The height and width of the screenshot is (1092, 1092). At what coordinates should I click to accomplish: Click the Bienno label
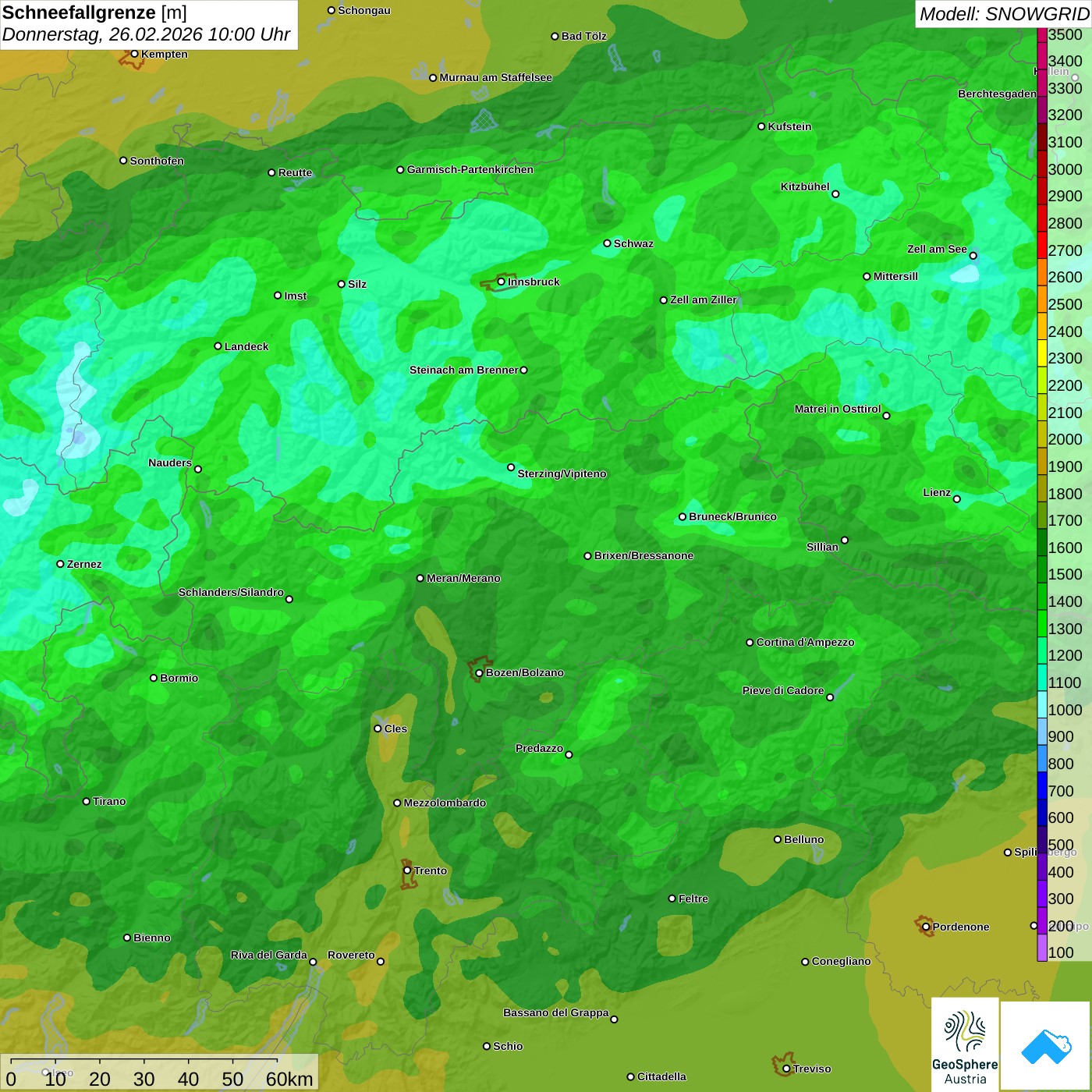pos(151,938)
